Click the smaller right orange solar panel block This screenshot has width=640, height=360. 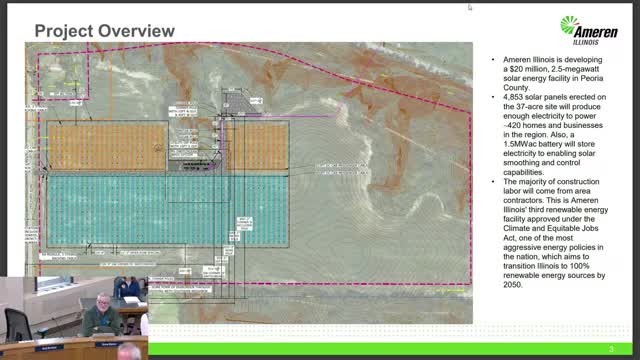coord(257,147)
